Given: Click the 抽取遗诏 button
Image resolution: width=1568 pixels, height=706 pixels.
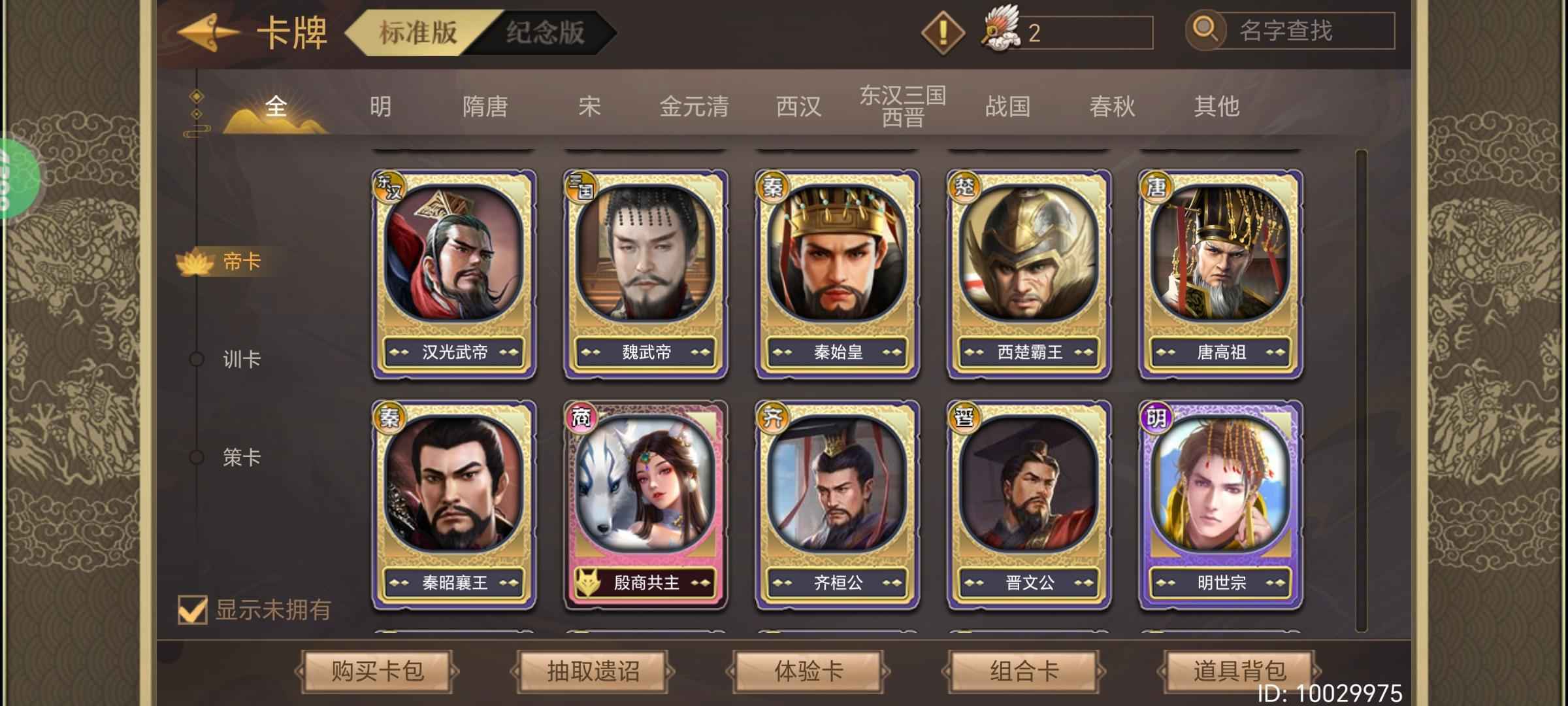Looking at the screenshot, I should point(593,671).
